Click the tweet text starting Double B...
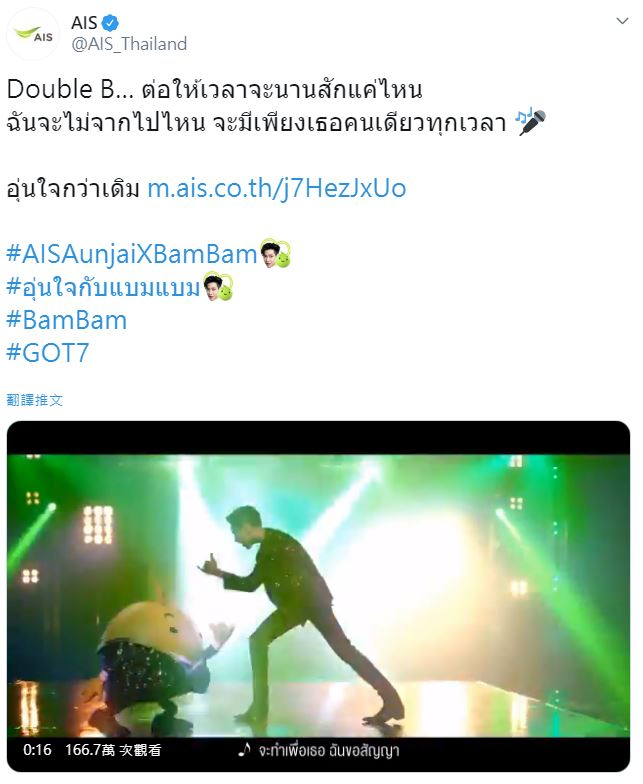This screenshot has height=784, width=643. coord(276,106)
